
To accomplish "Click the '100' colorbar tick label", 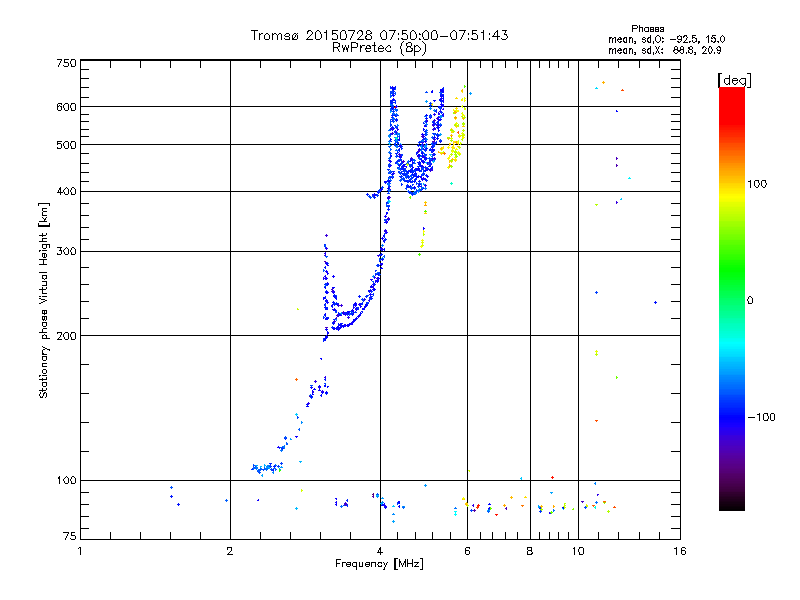I will point(757,184).
